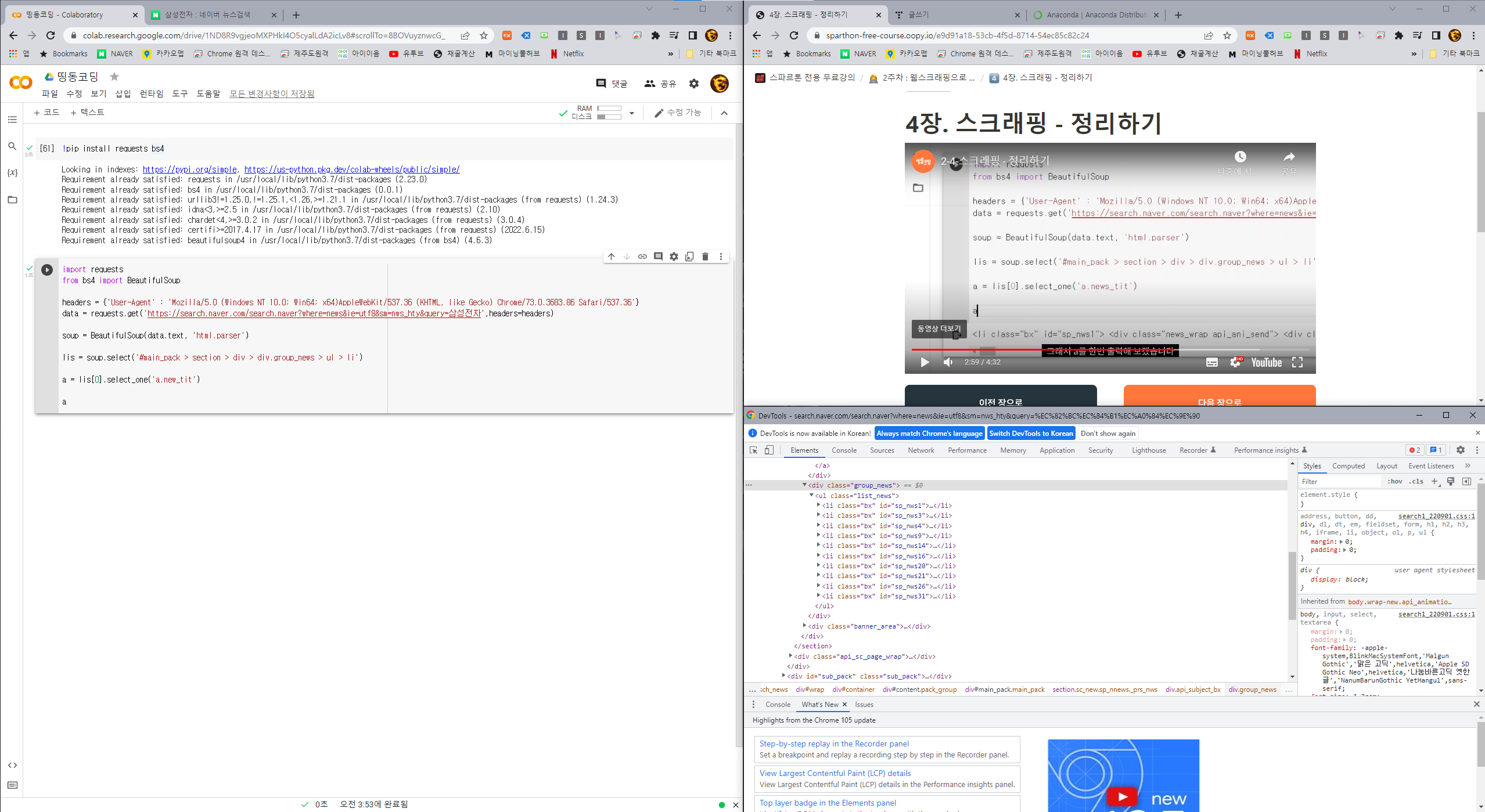Expand li sp_nws1 tree node
Image resolution: width=1485 pixels, height=812 pixels.
[x=818, y=505]
